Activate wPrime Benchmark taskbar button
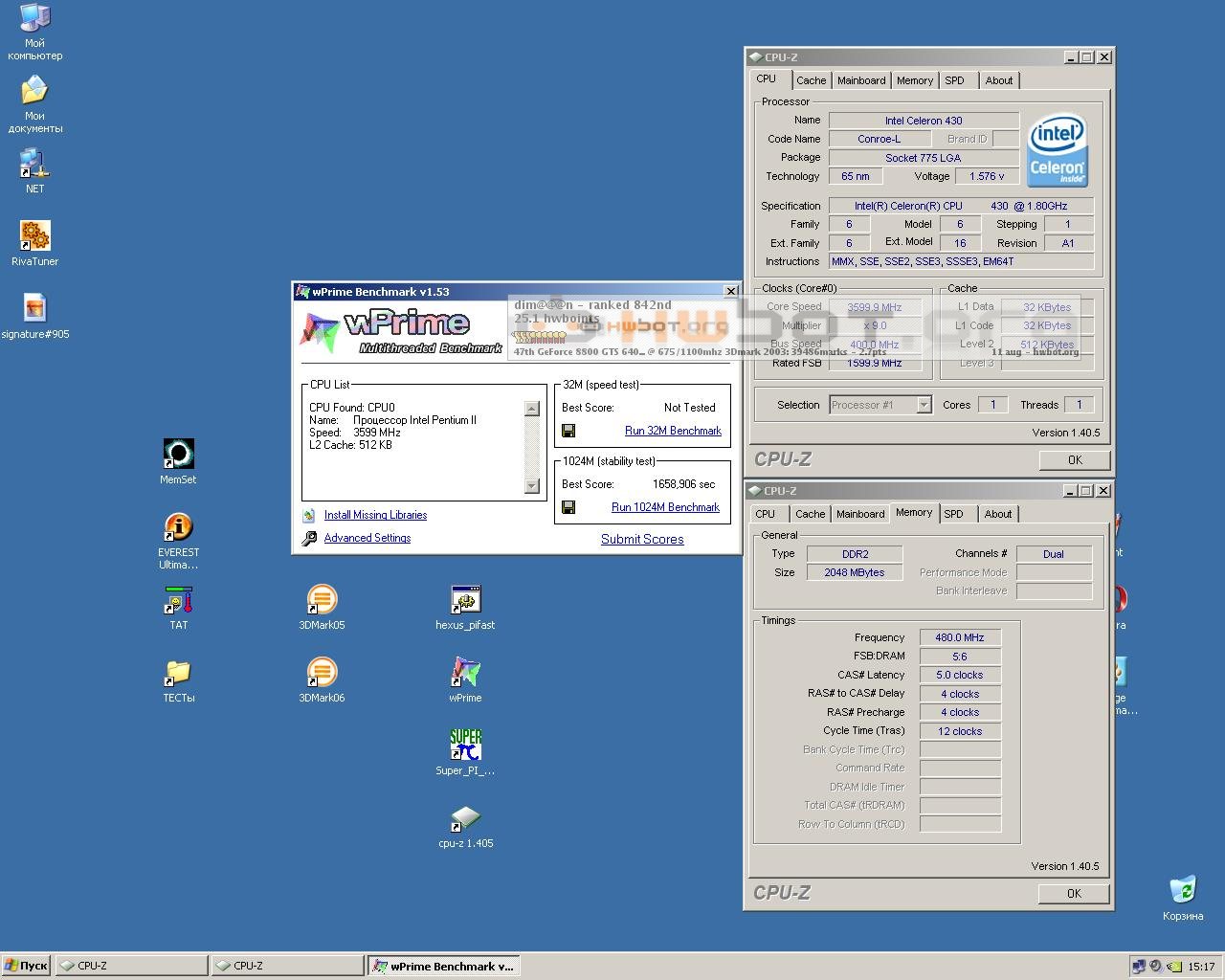The height and width of the screenshot is (980, 1225). pos(443,966)
